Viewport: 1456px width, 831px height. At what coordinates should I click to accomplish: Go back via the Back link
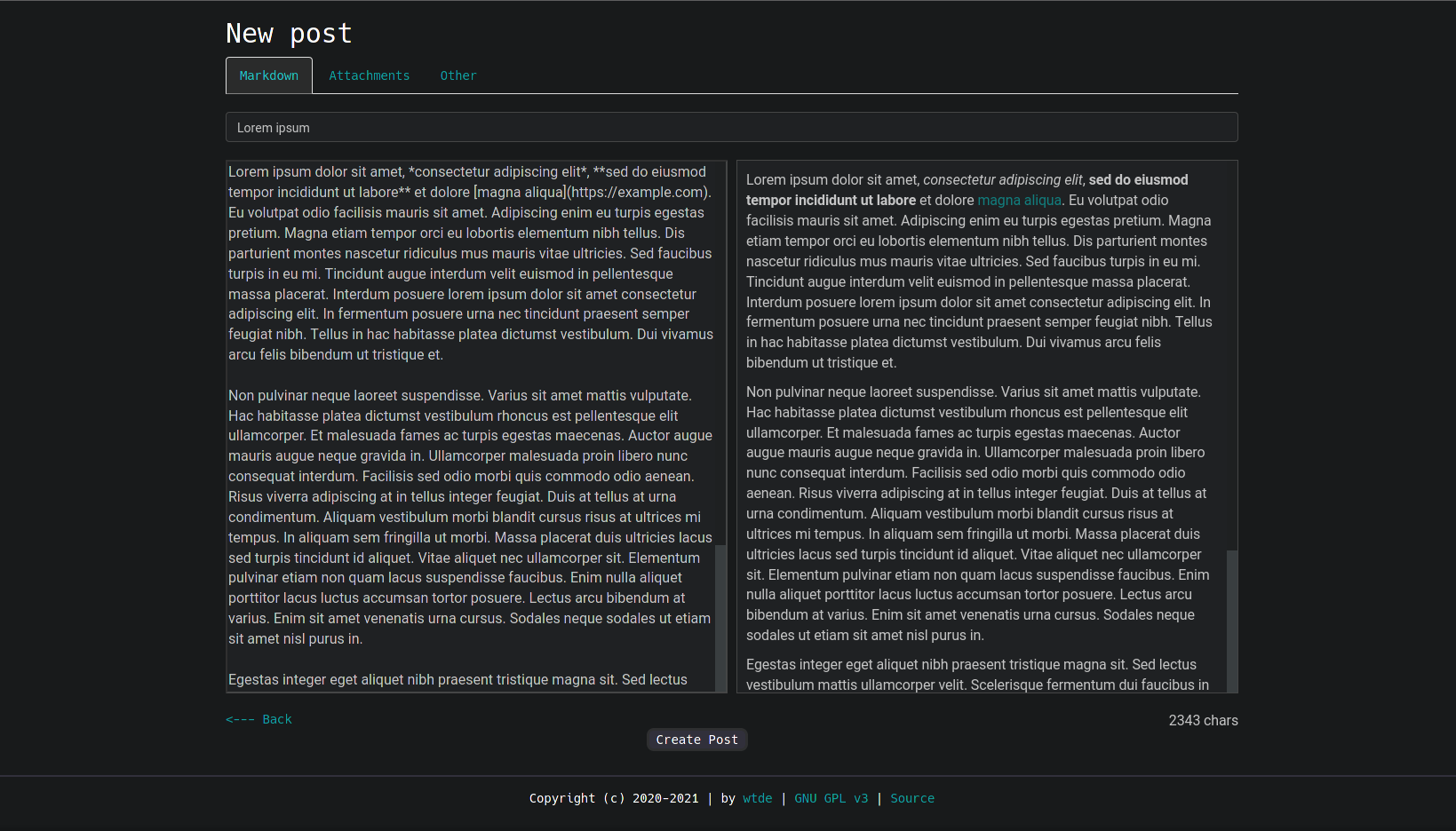259,719
